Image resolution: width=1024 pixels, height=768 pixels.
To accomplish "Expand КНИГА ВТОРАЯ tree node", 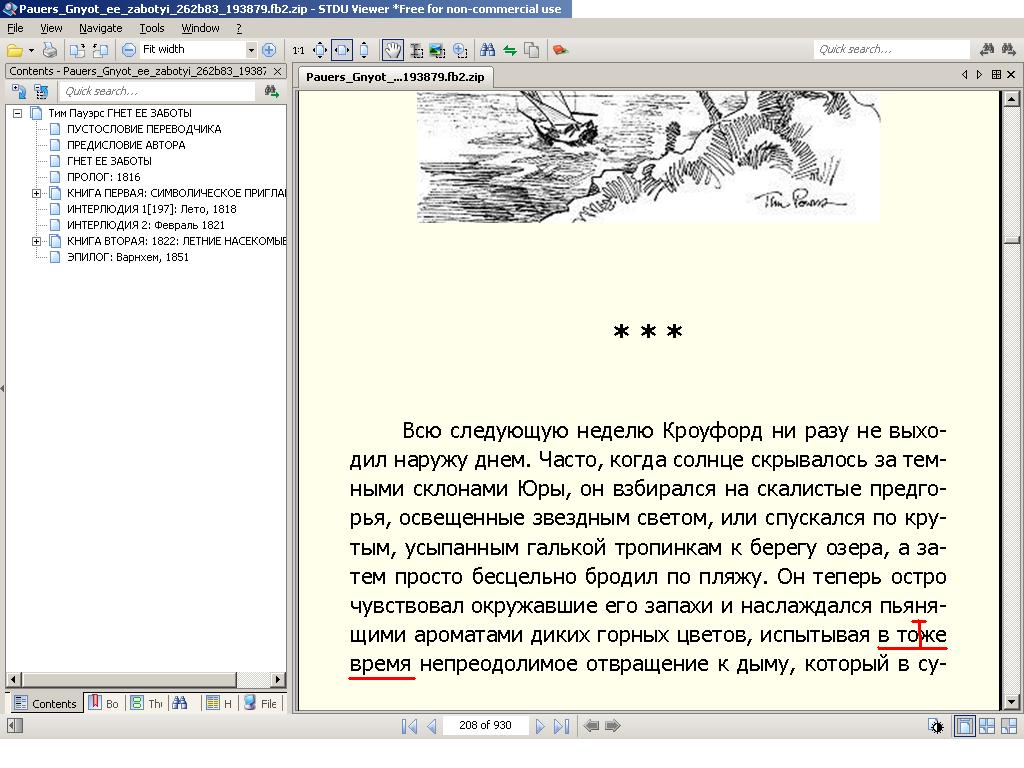I will 37,241.
